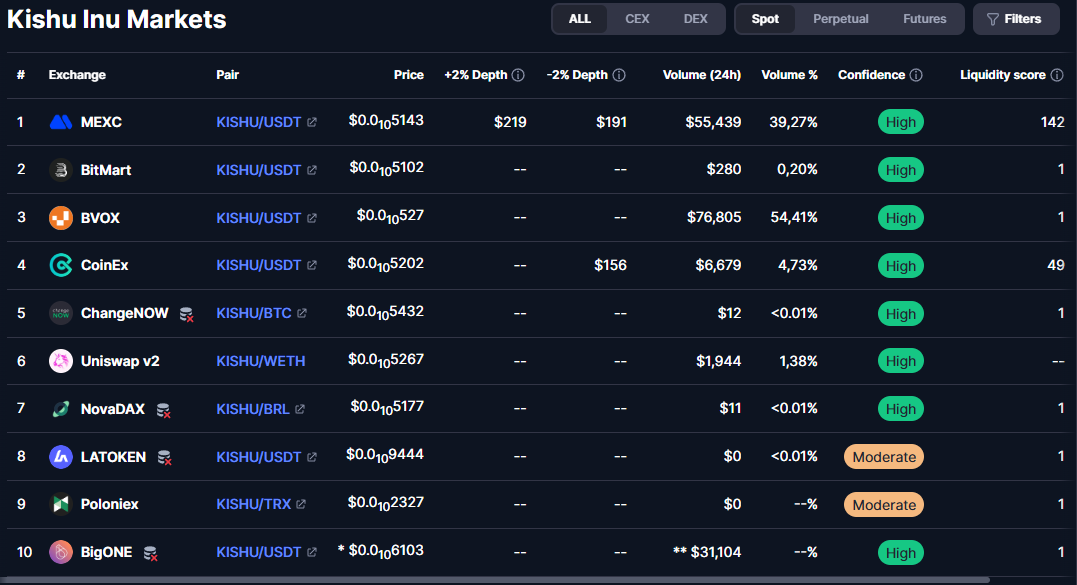
Task: Select the DEX exchange filter
Action: coord(695,19)
